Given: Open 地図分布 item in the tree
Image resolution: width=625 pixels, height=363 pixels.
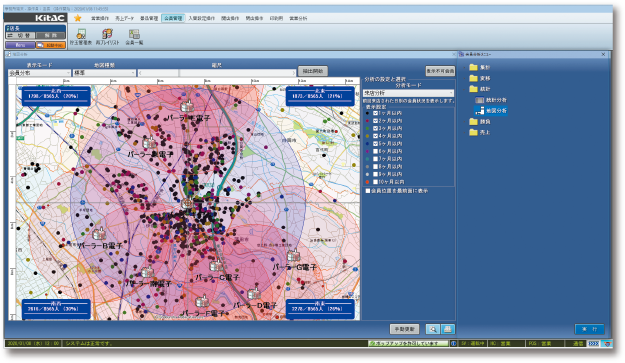Looking at the screenshot, I should [491, 111].
